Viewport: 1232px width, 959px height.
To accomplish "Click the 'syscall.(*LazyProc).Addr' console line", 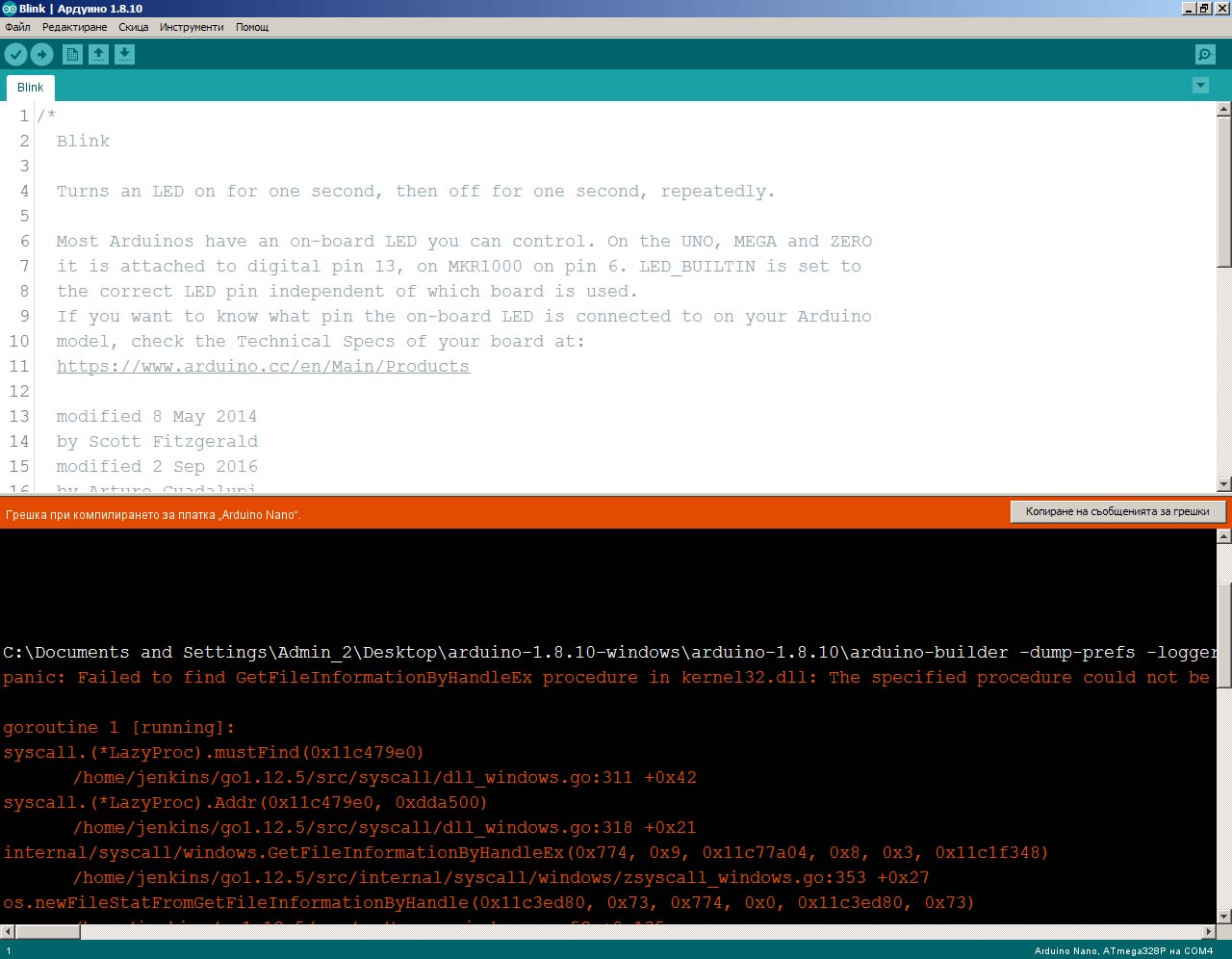I will (245, 802).
